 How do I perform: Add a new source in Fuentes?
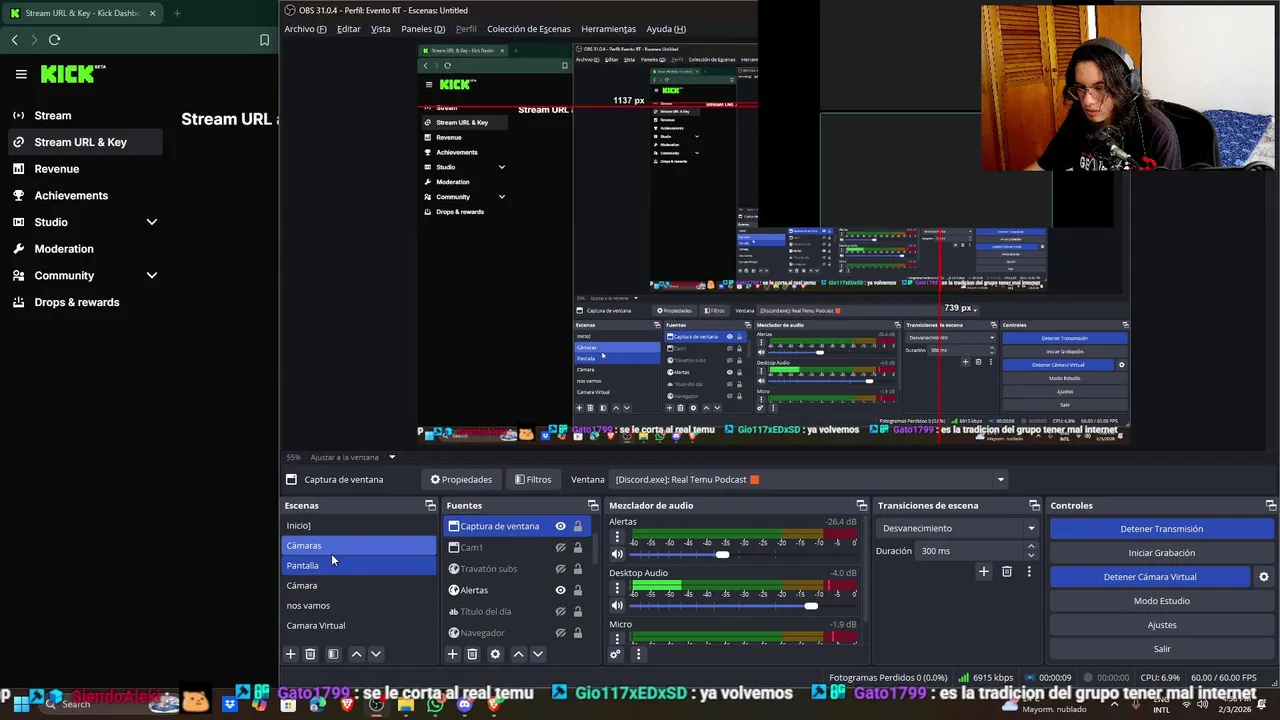pyautogui.click(x=452, y=654)
